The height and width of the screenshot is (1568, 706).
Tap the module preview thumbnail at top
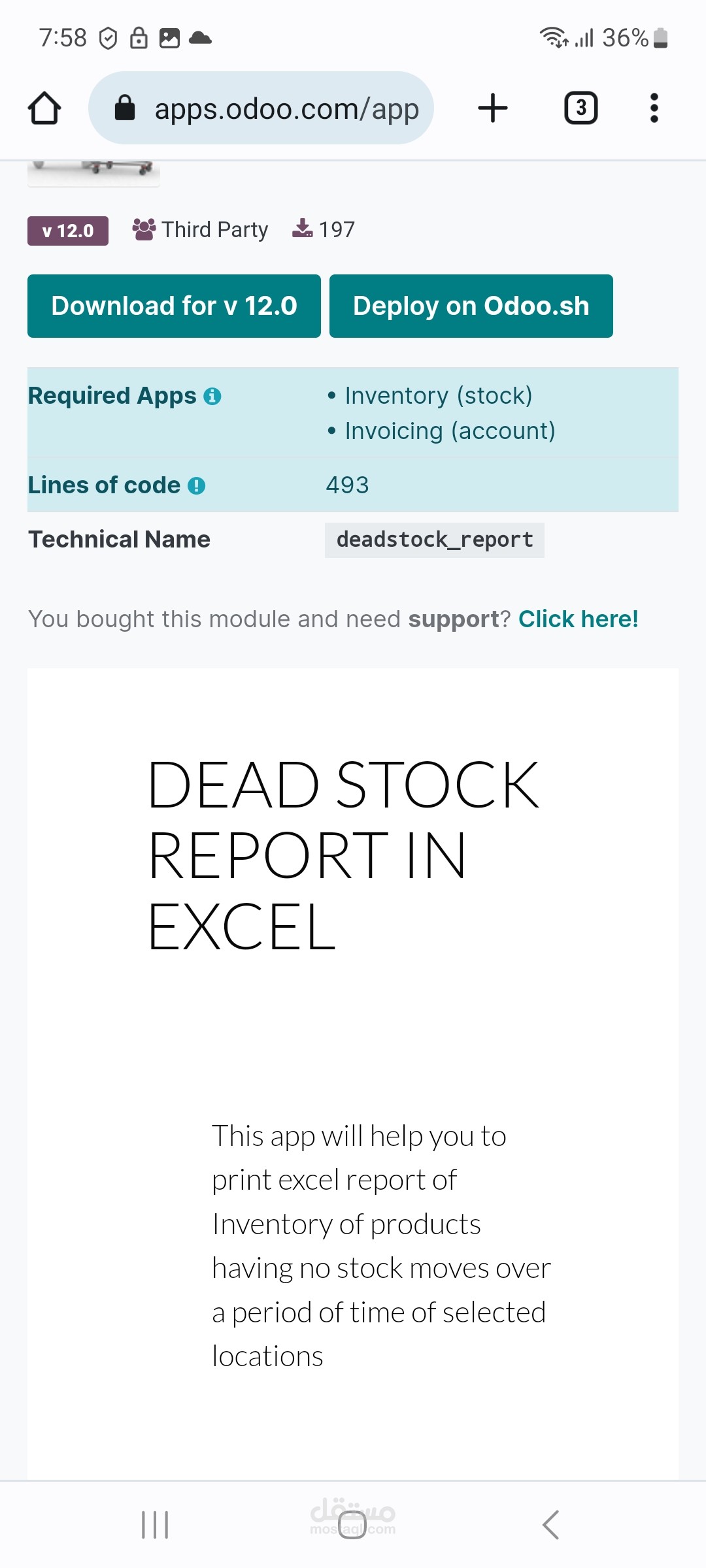click(93, 171)
